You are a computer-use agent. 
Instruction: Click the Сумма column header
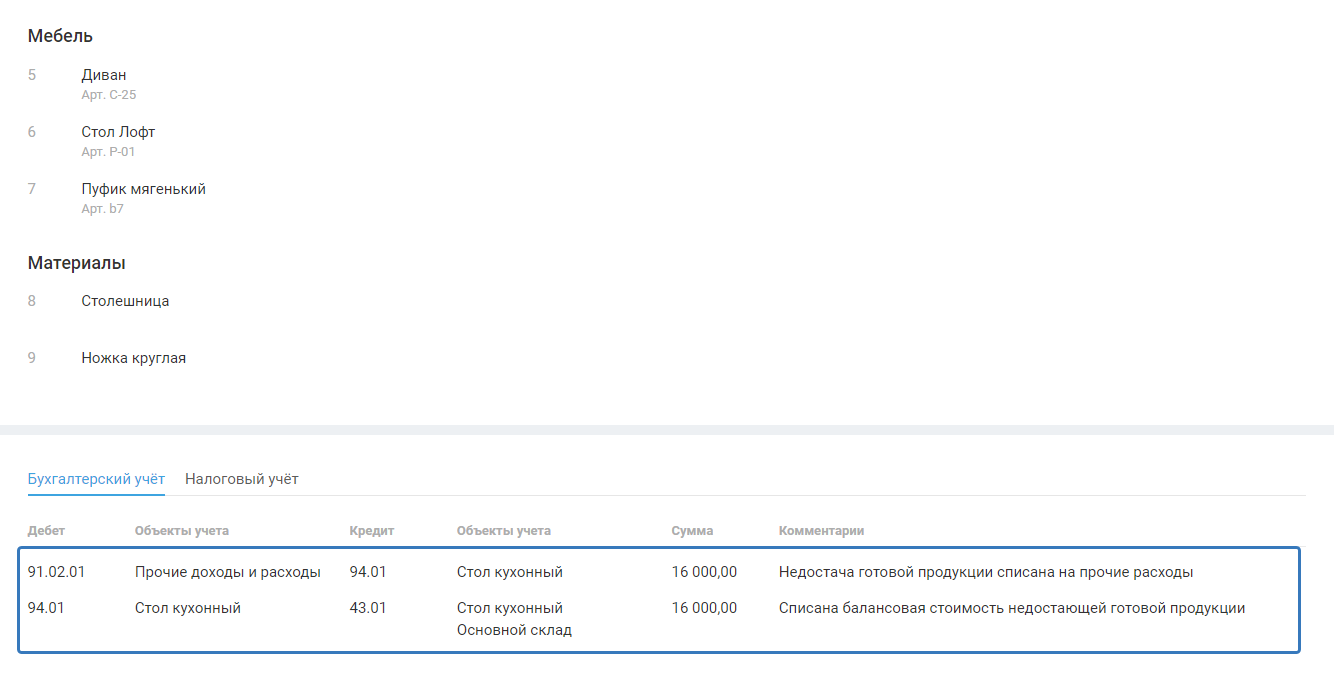pos(693,531)
